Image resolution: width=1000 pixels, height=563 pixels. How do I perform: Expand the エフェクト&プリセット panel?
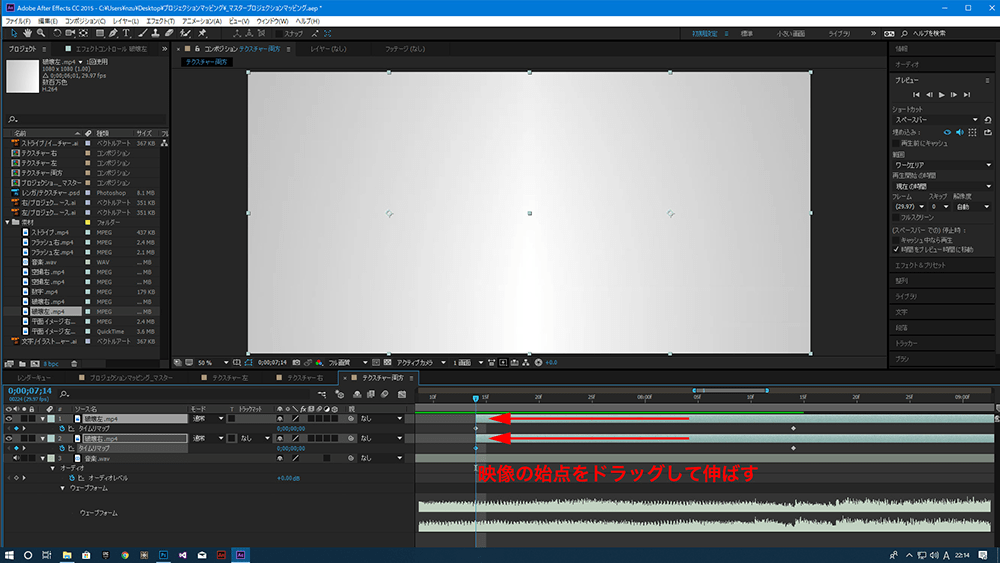point(922,265)
